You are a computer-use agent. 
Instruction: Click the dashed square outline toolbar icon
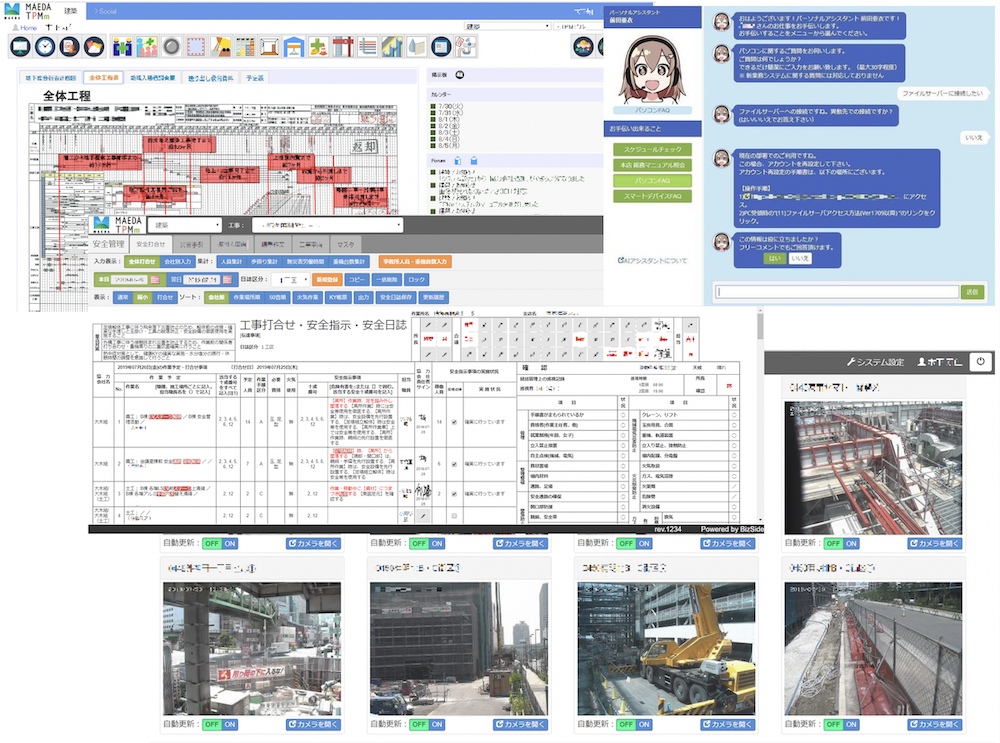(196, 47)
